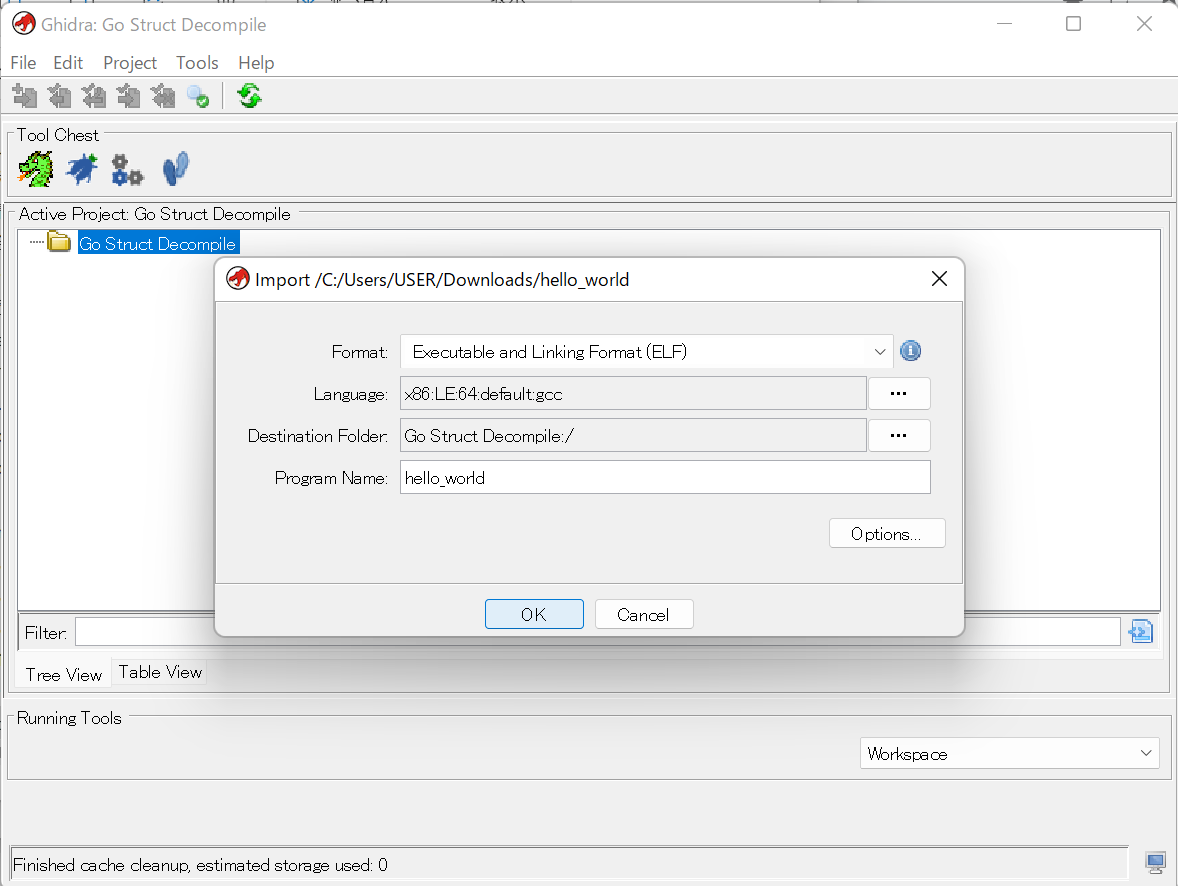Open the Options dialog in Import window
The image size is (1178, 886).
pos(886,532)
